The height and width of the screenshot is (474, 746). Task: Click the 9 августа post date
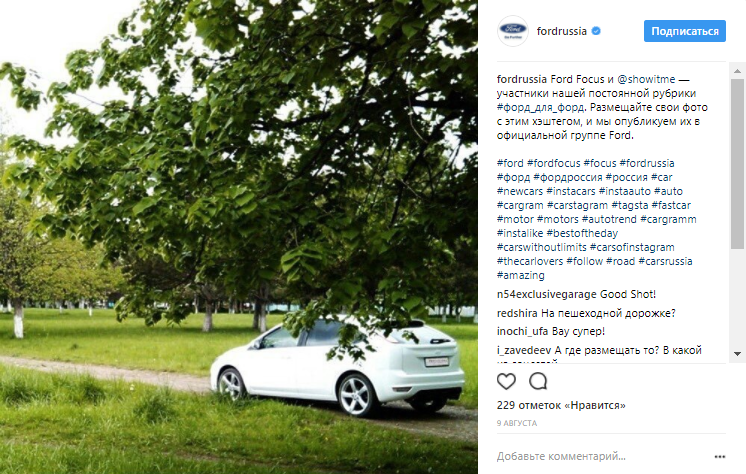(517, 423)
